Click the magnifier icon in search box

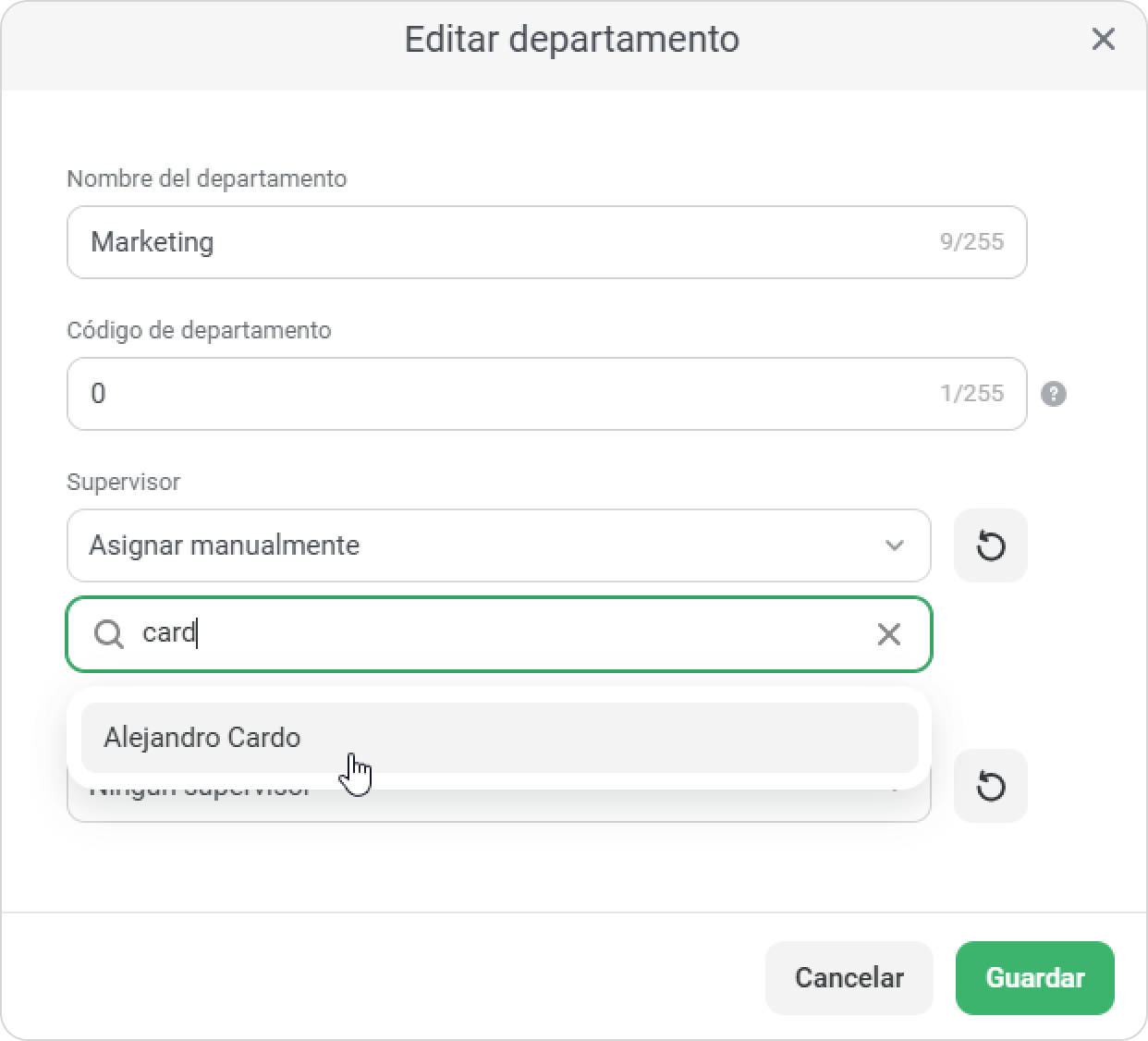[x=109, y=634]
